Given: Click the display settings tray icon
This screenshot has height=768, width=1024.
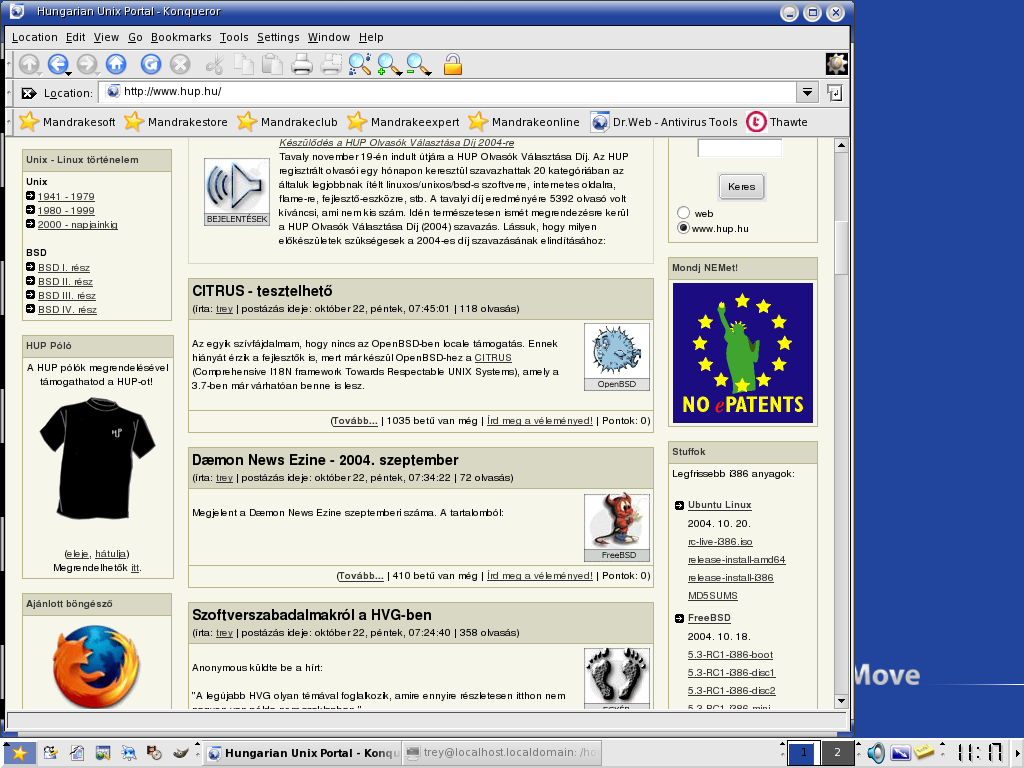Looking at the screenshot, I should click(900, 753).
